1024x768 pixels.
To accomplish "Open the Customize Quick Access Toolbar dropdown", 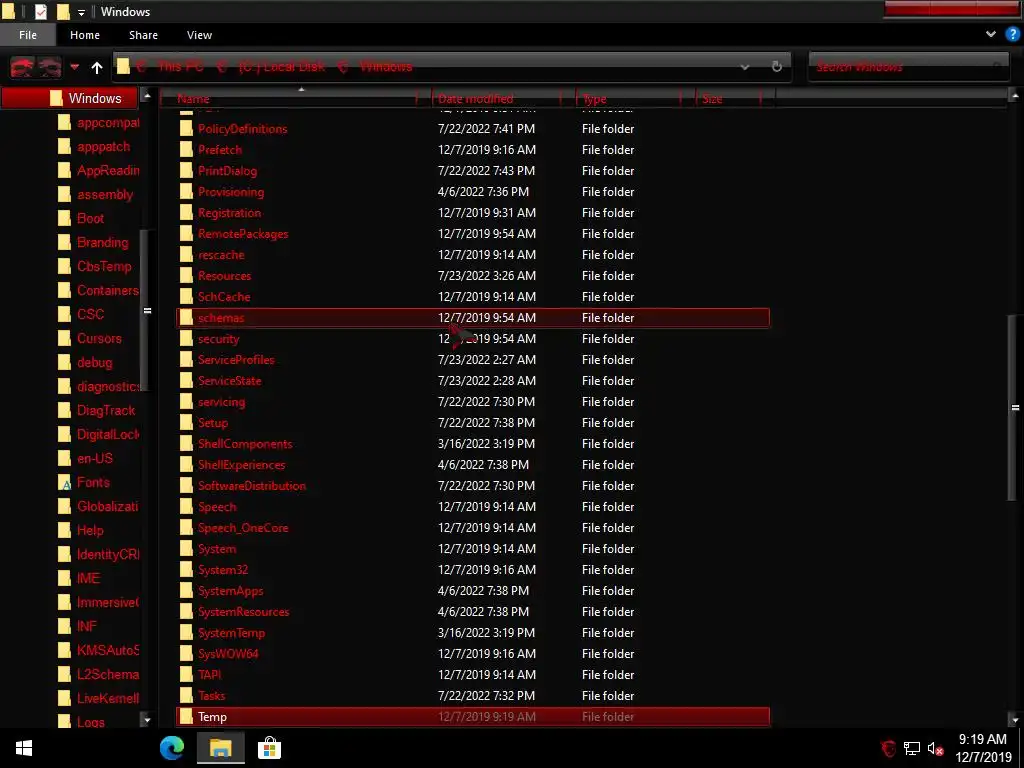I will [81, 12].
